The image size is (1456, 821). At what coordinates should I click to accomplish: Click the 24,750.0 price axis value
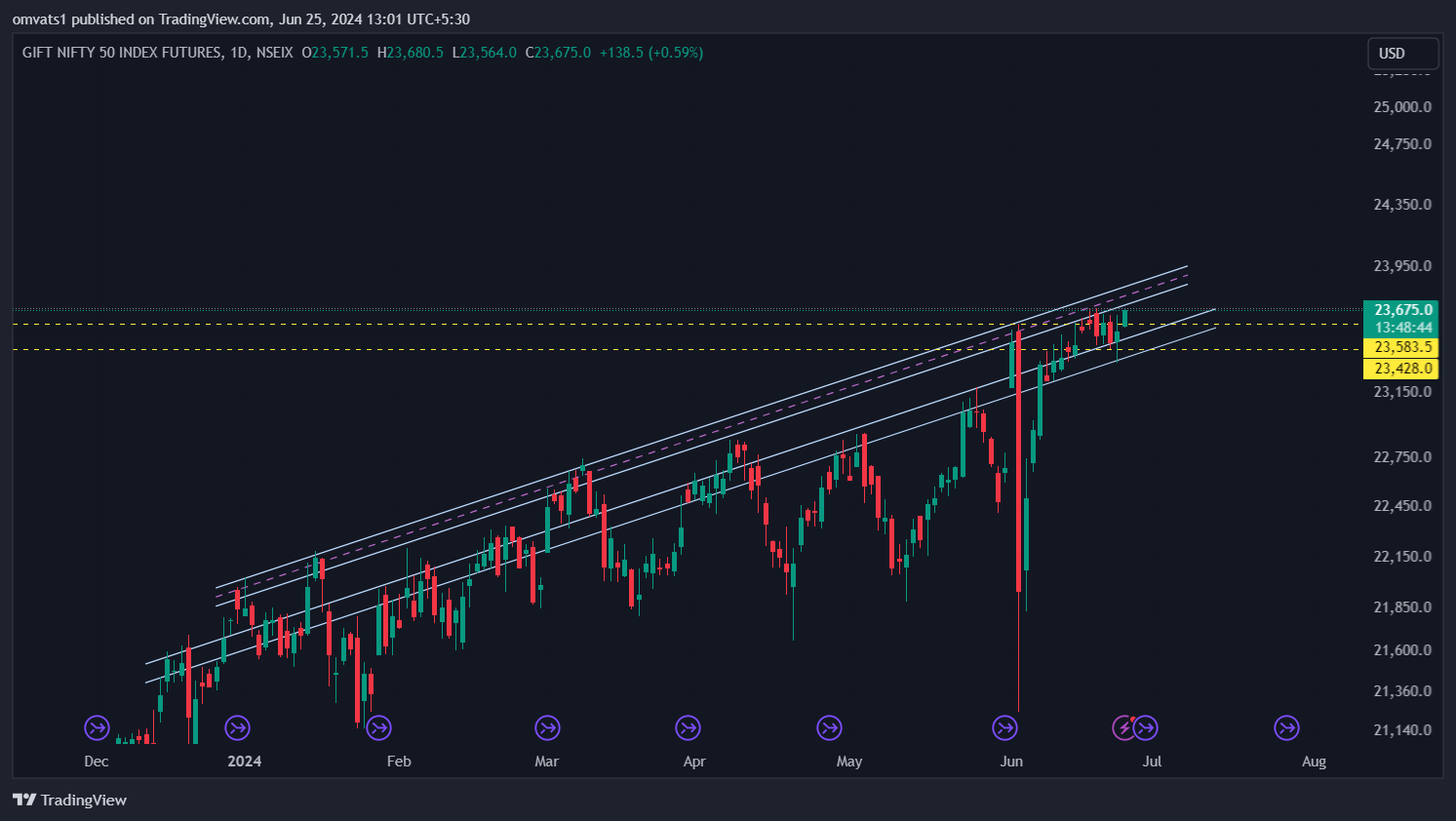click(1402, 144)
